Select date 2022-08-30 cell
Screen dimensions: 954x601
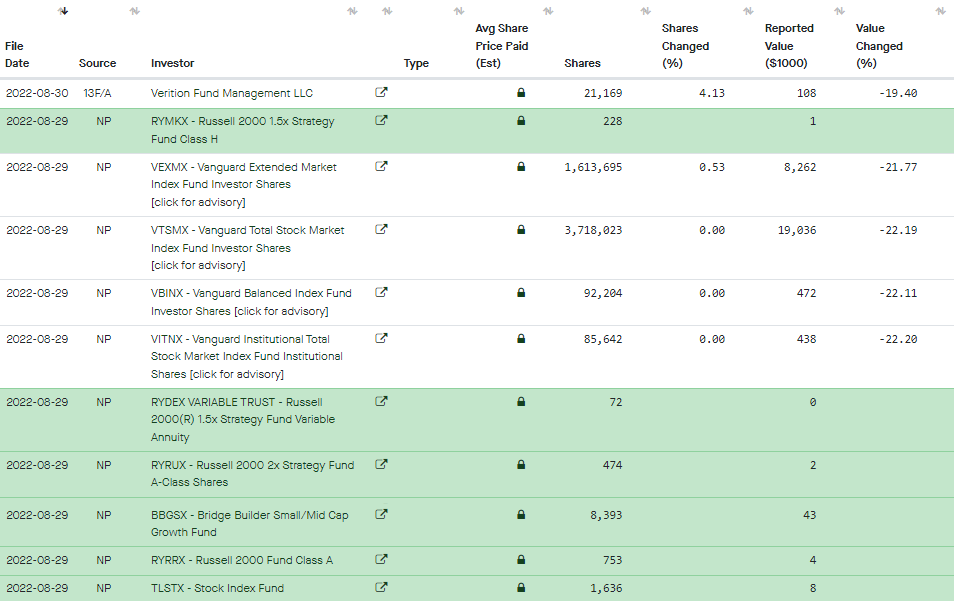(x=37, y=93)
